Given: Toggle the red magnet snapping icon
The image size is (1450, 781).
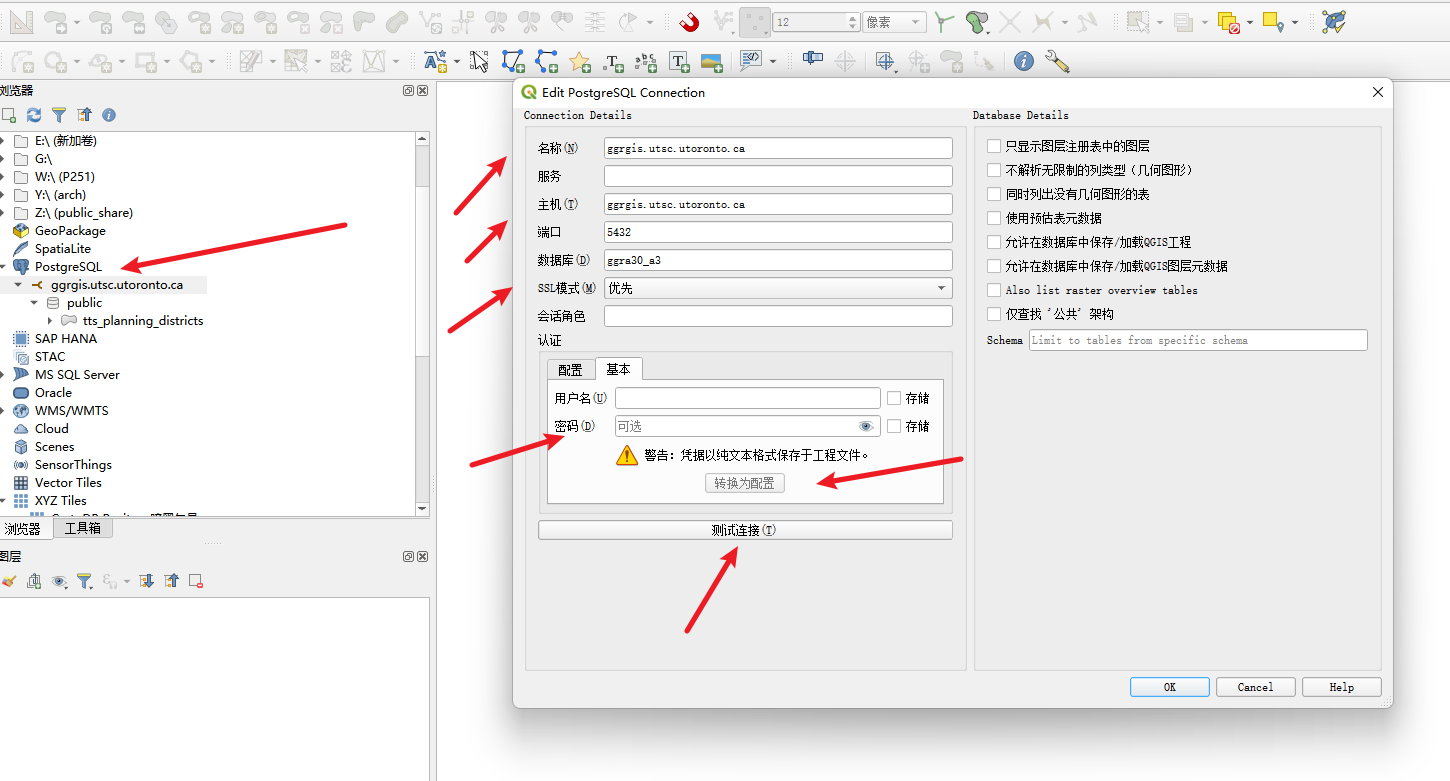Looking at the screenshot, I should (x=689, y=21).
